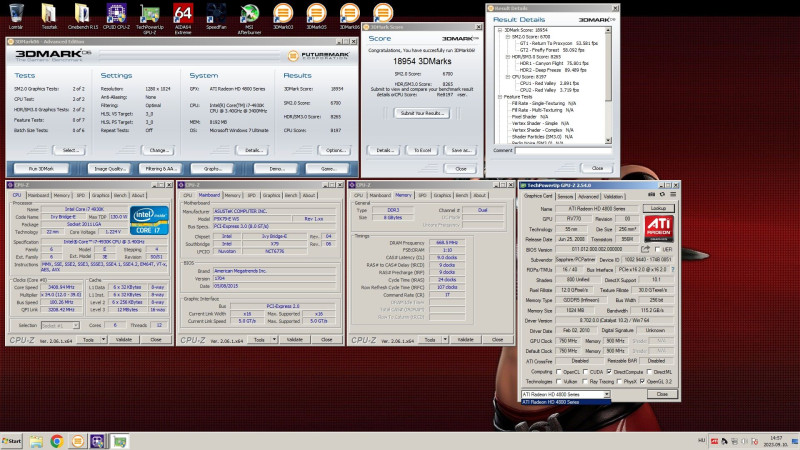Click the Intel Core i7 logo in CPU-Z
This screenshot has height=450, width=800.
click(x=149, y=220)
